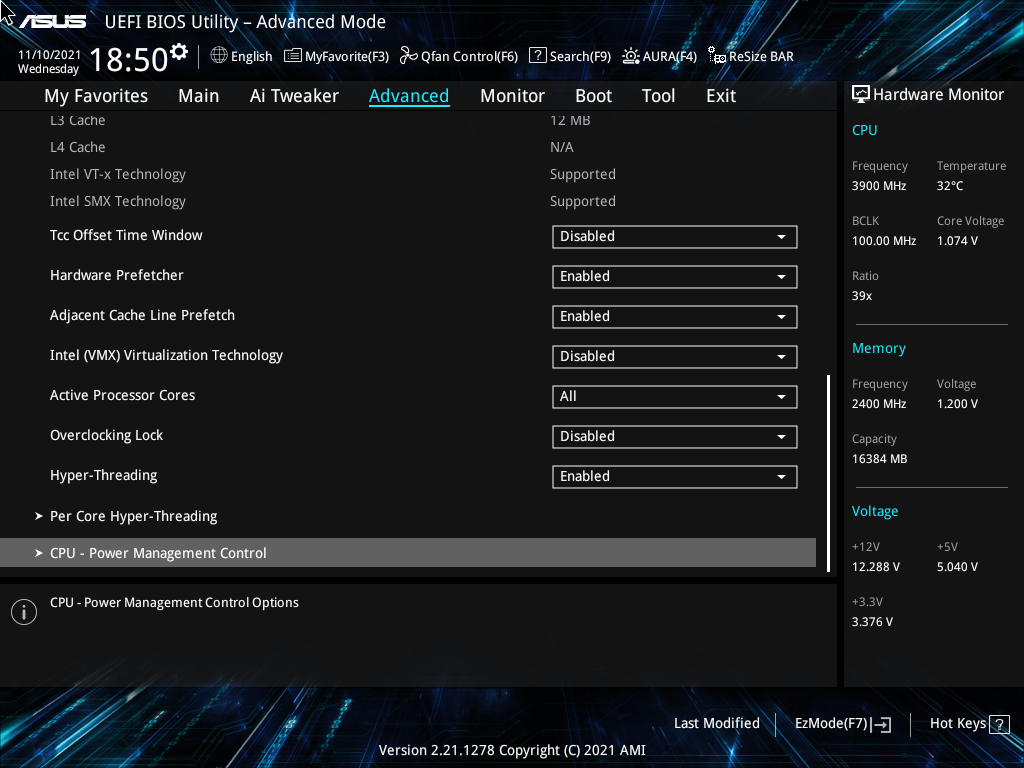Click the Search(F9) question mark icon
This screenshot has width=1024, height=768.
pyautogui.click(x=537, y=56)
